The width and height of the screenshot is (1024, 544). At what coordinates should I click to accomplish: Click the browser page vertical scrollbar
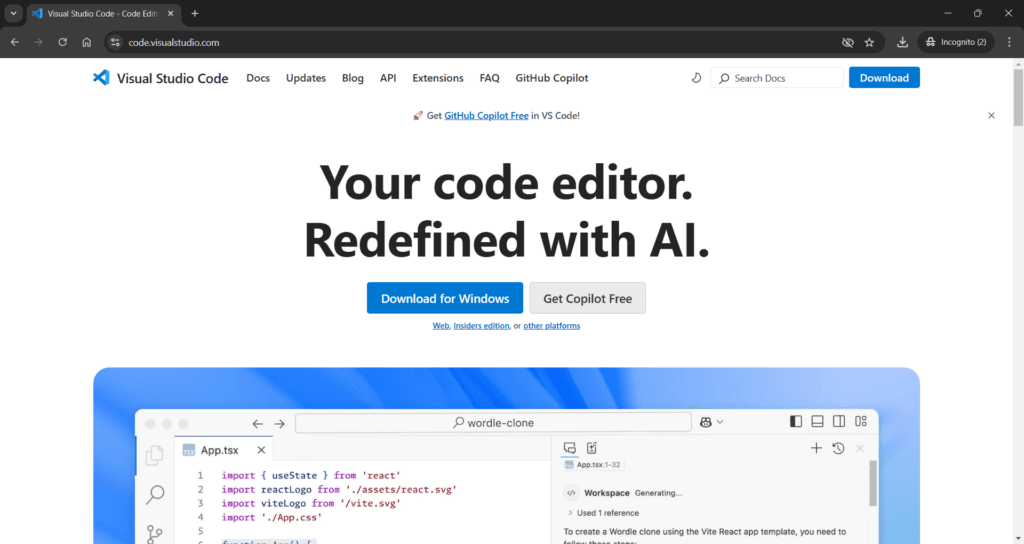point(1017,97)
